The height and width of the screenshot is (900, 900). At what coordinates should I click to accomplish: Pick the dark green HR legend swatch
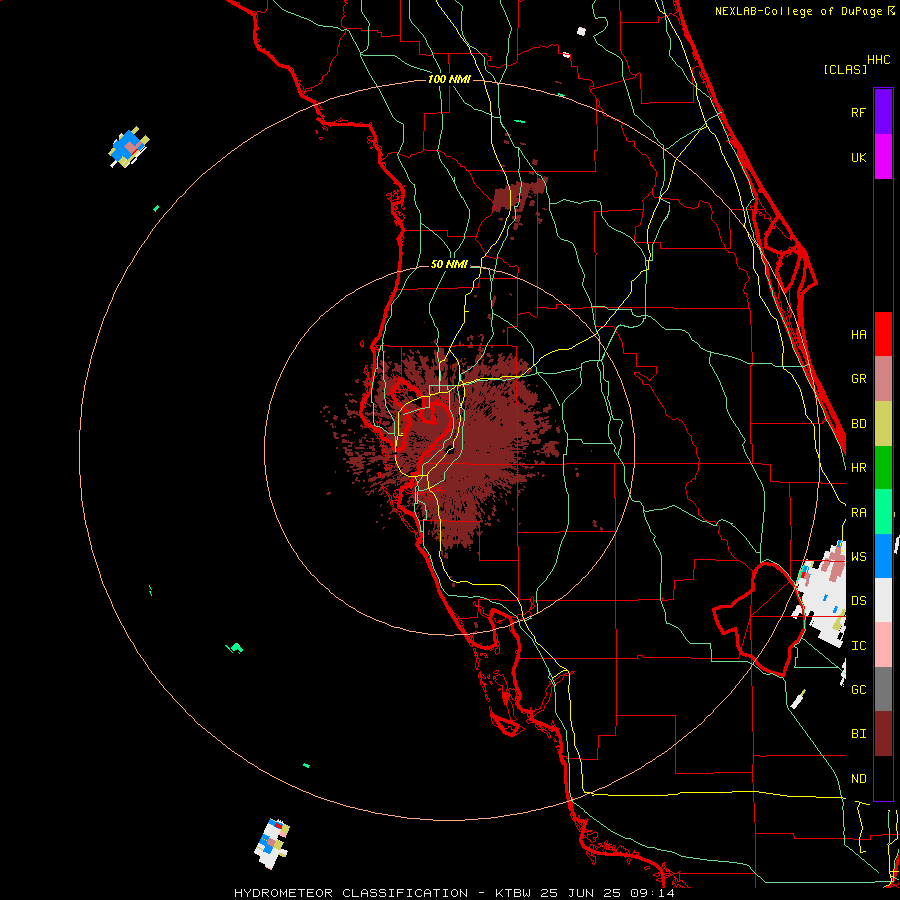[883, 468]
